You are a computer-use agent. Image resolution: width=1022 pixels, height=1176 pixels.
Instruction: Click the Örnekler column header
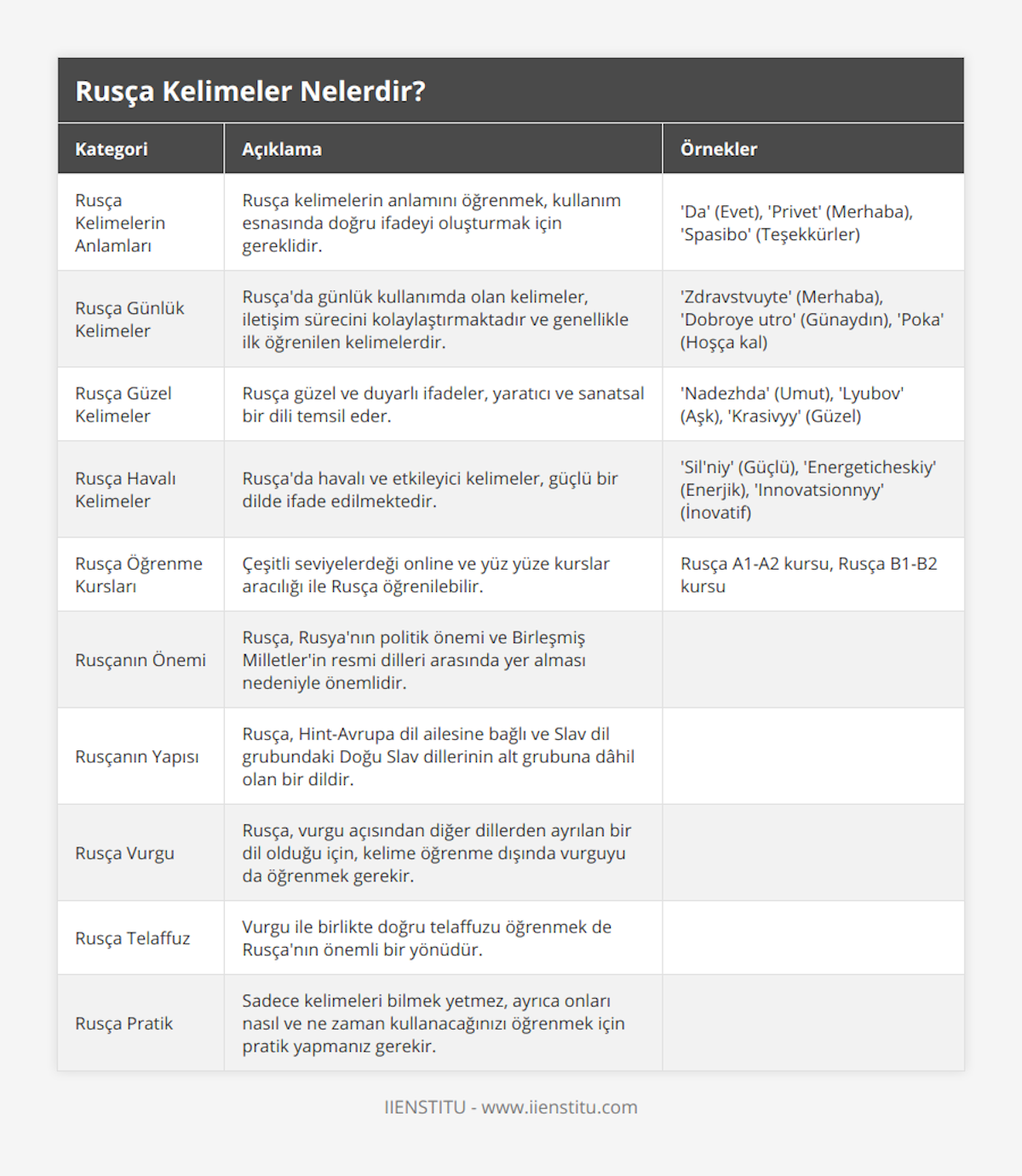tap(719, 149)
